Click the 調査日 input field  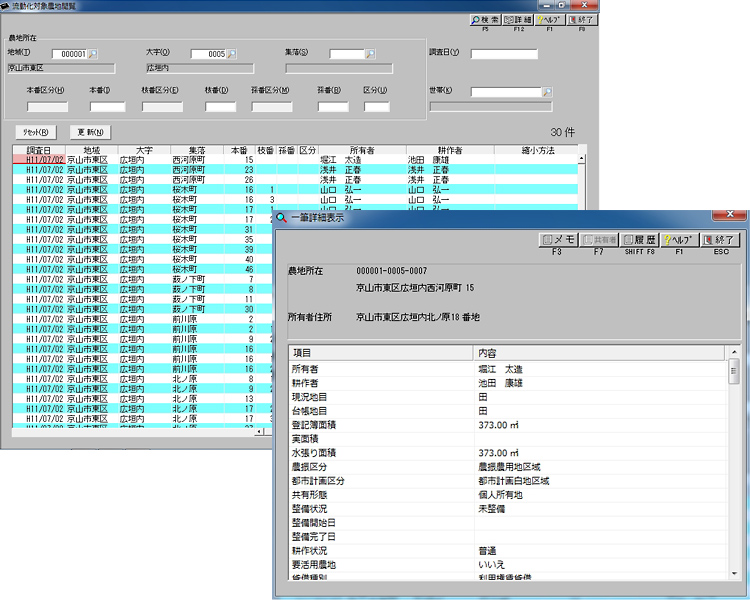(x=504, y=54)
